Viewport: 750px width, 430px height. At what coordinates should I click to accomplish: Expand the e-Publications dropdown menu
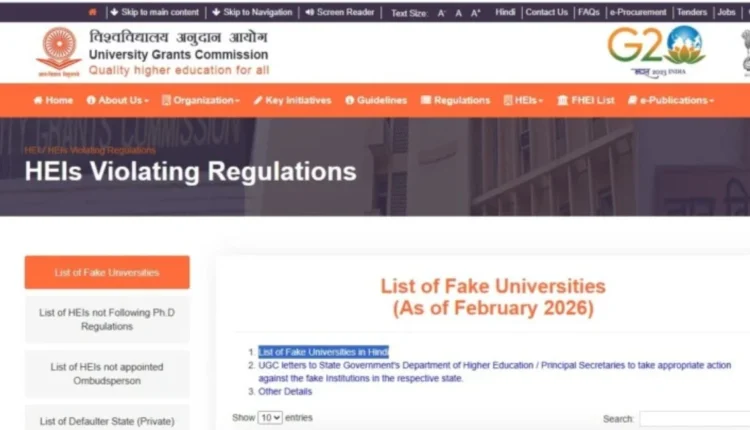pos(671,100)
